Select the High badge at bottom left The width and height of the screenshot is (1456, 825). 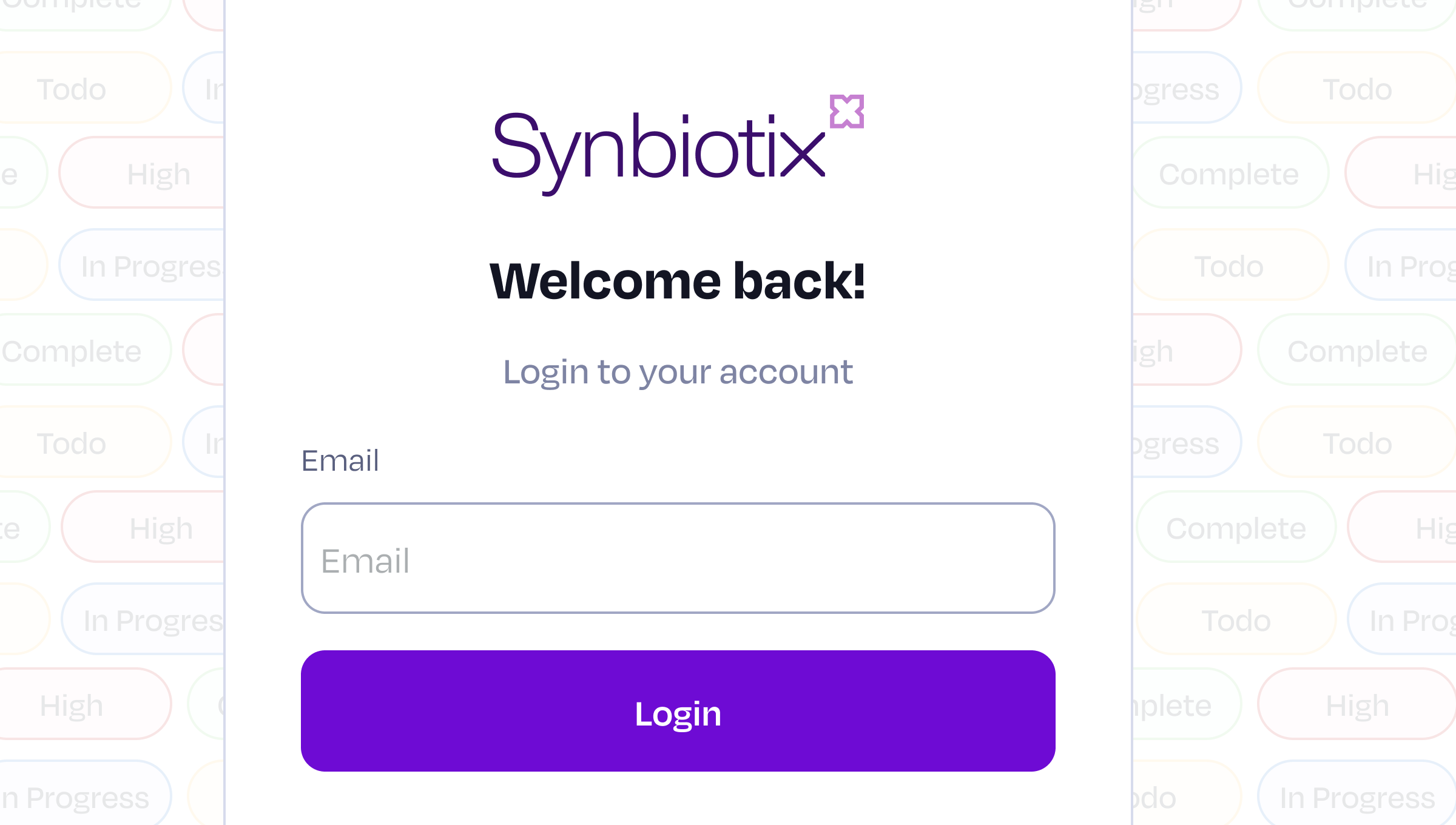(71, 704)
